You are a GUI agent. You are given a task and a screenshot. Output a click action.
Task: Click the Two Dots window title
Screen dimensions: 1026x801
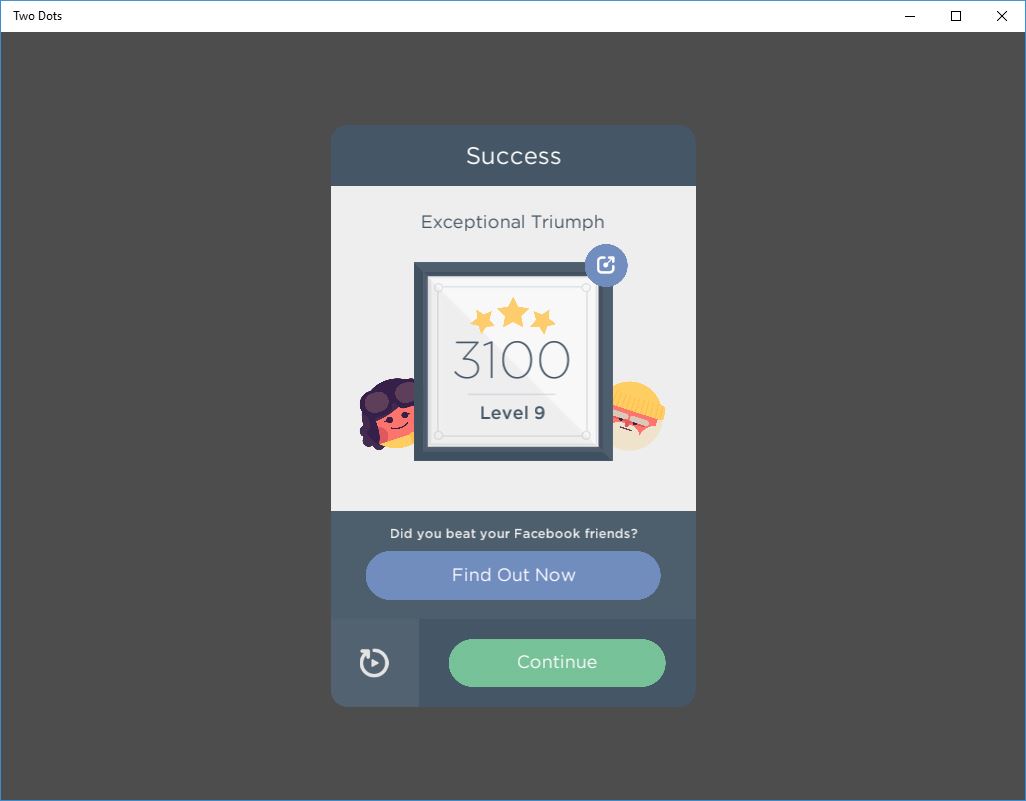37,16
